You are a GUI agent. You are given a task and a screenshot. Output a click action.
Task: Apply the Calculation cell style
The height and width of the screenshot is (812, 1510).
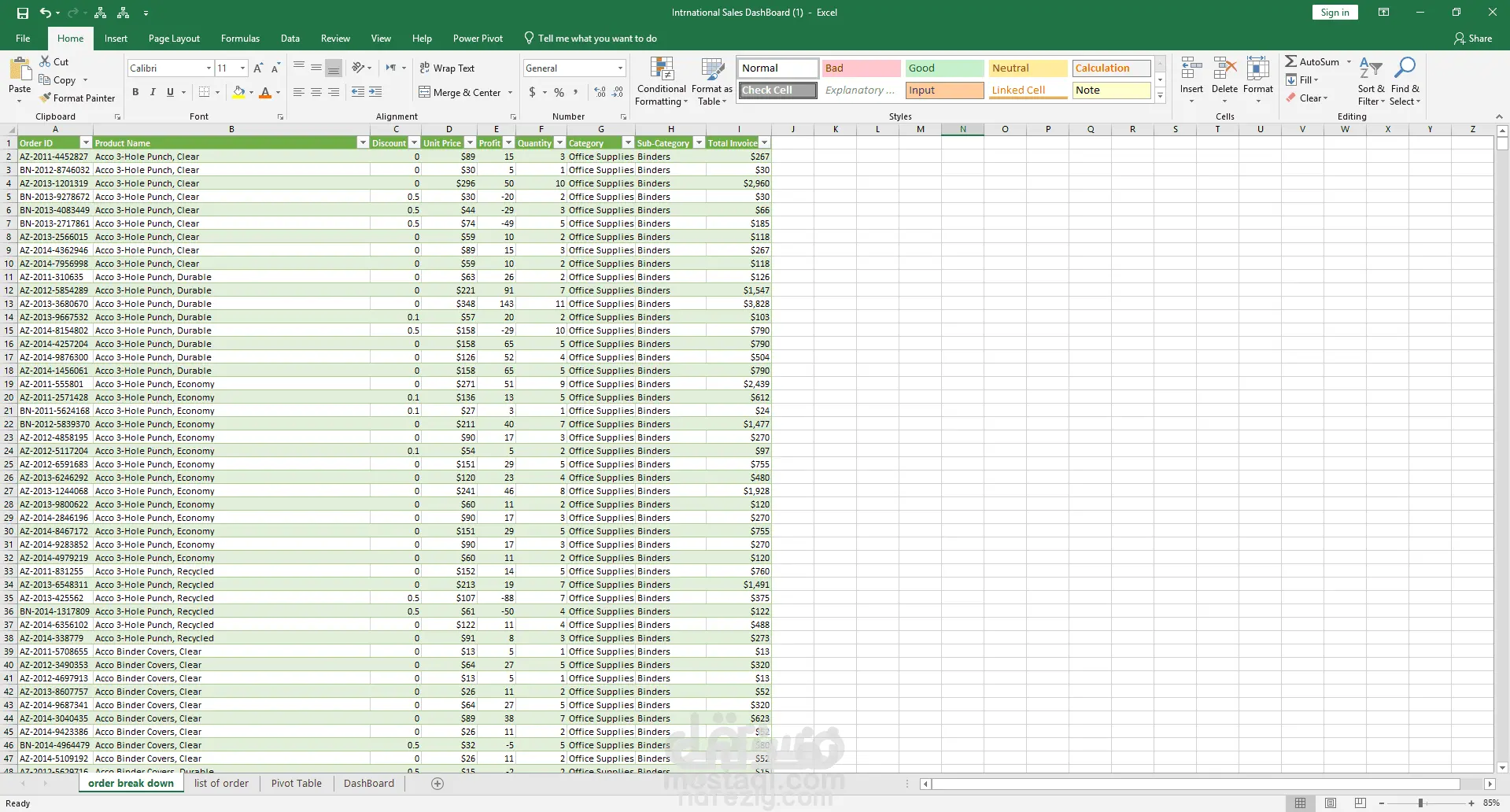pos(1111,68)
